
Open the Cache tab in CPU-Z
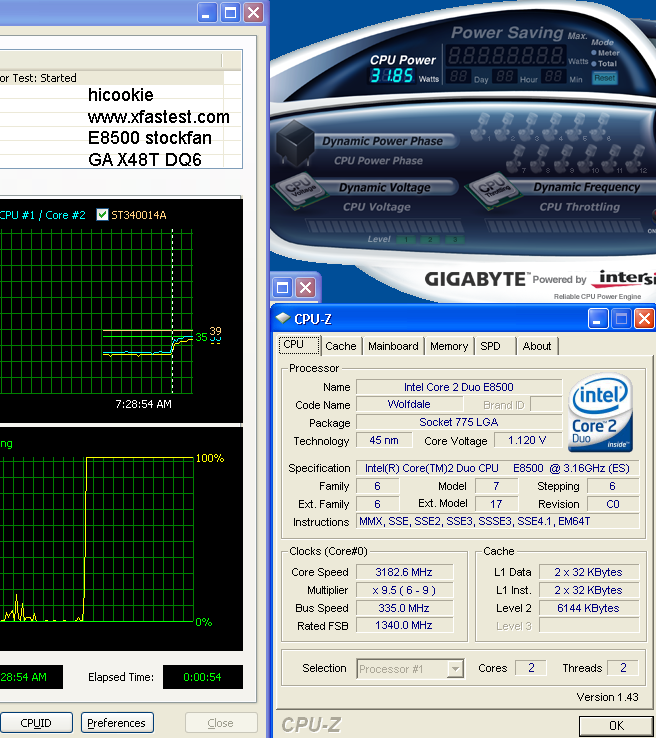[341, 346]
